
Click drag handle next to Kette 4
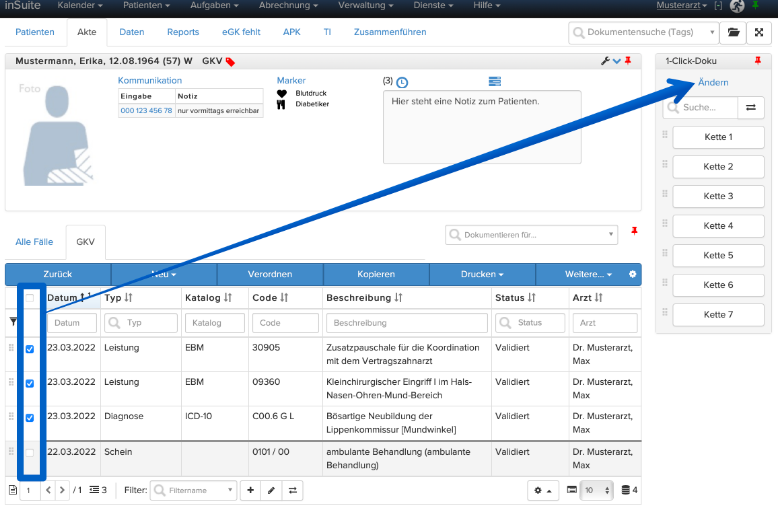(x=665, y=223)
